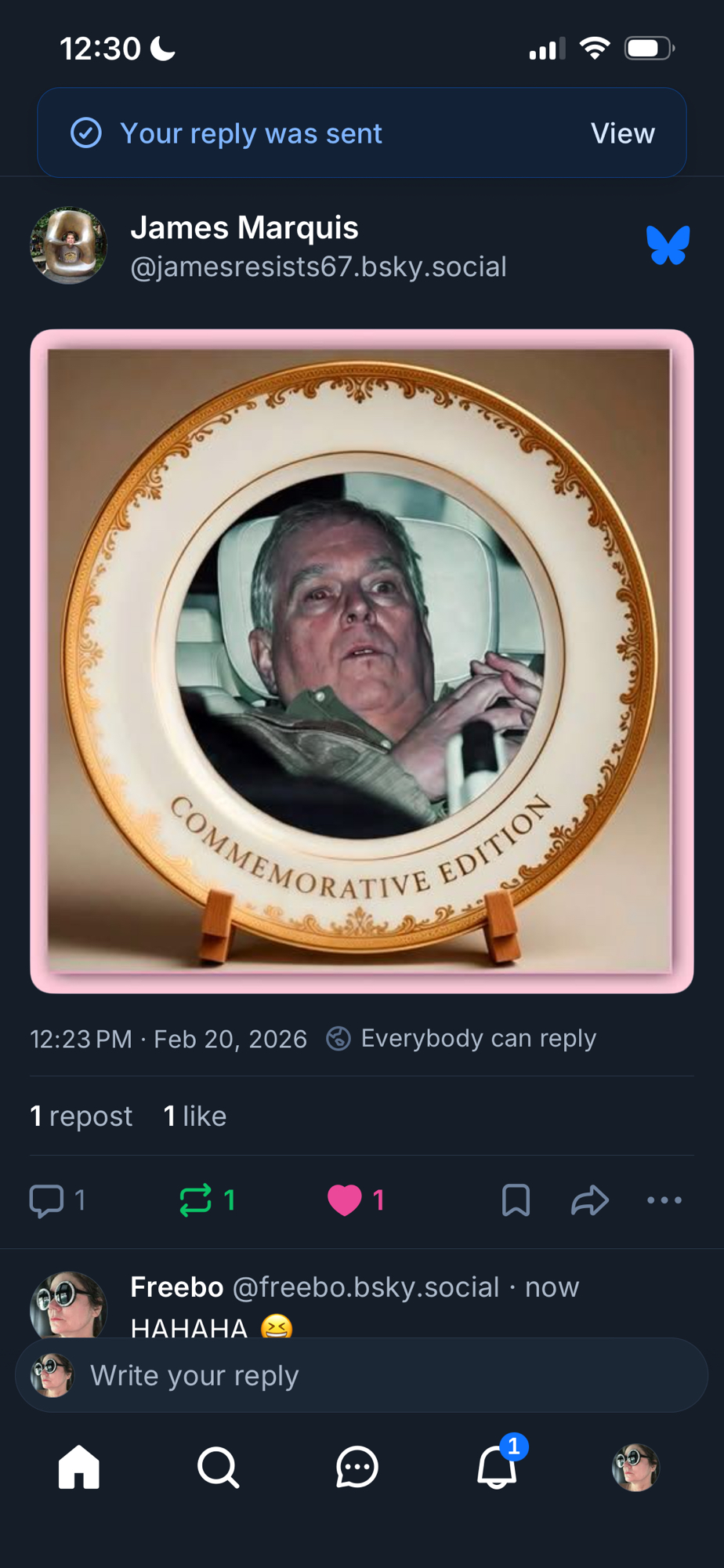Open James Marquis's profile avatar

69,245
